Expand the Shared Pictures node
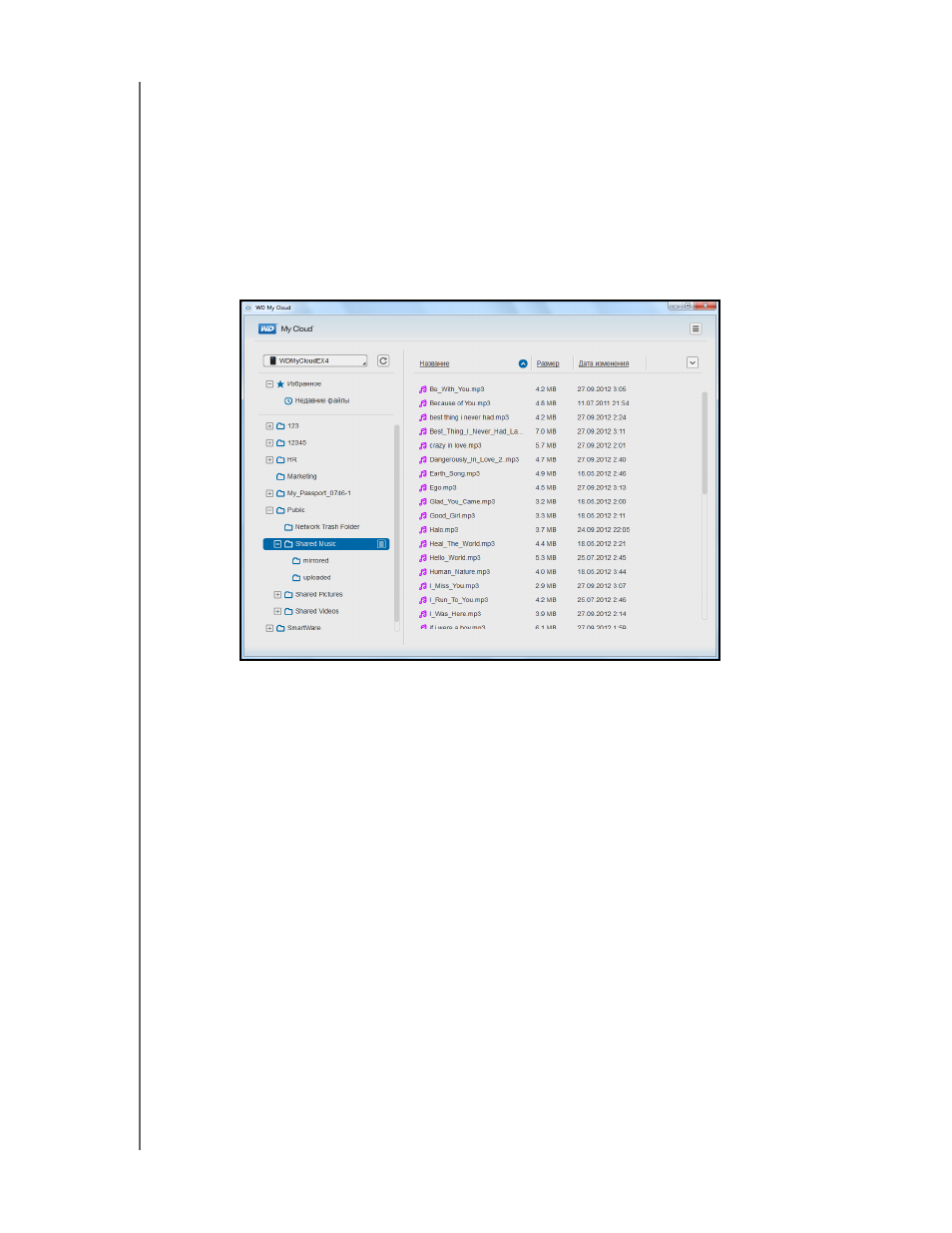Image resolution: width=952 pixels, height=1233 pixels. 277,594
